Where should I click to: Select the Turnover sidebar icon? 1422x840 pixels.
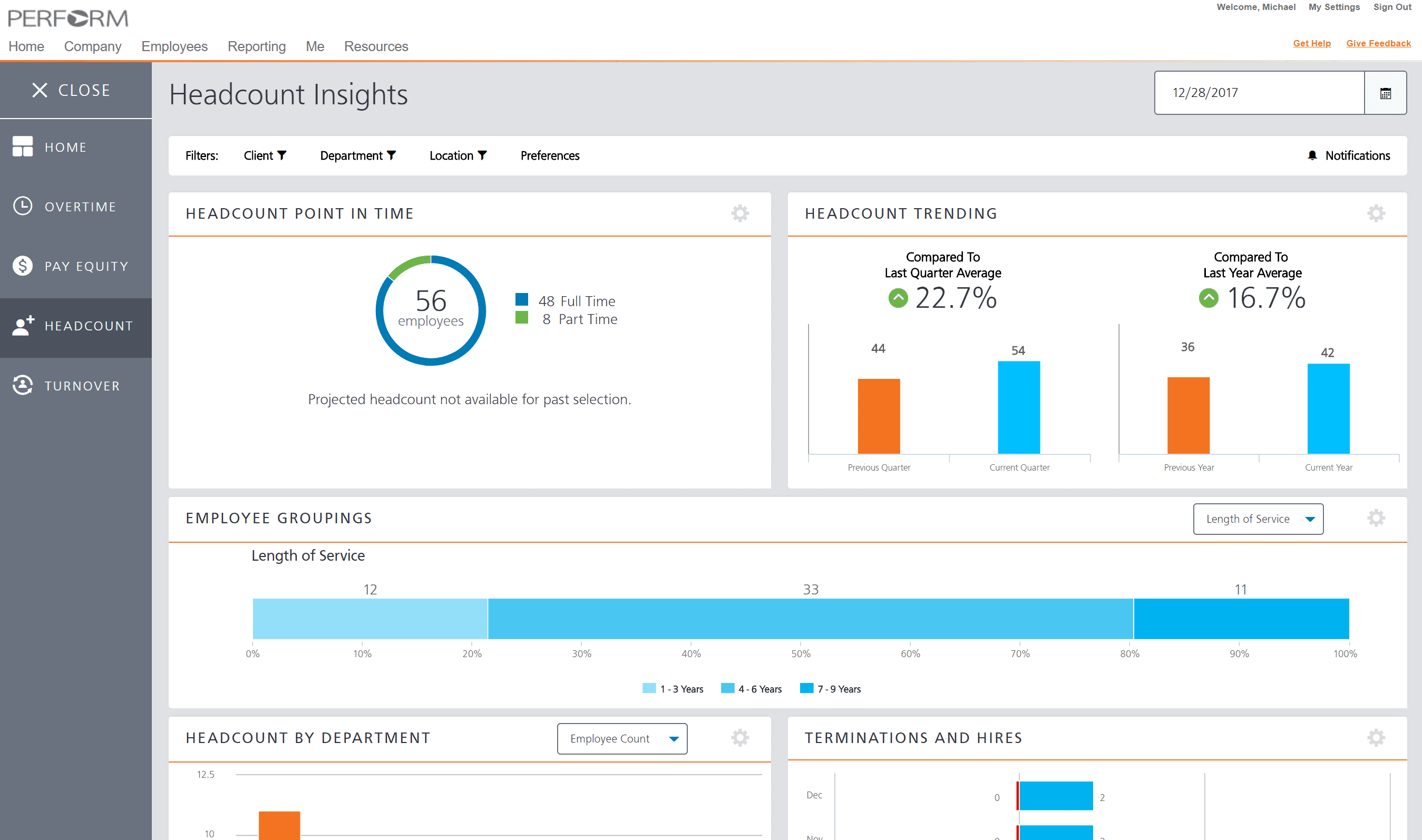(22, 385)
